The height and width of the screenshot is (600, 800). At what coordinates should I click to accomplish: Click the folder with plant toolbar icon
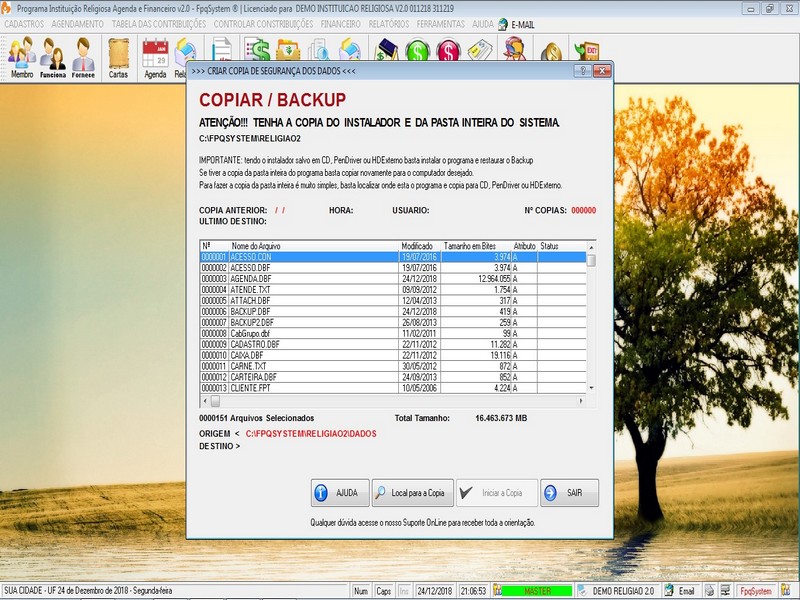pos(288,50)
